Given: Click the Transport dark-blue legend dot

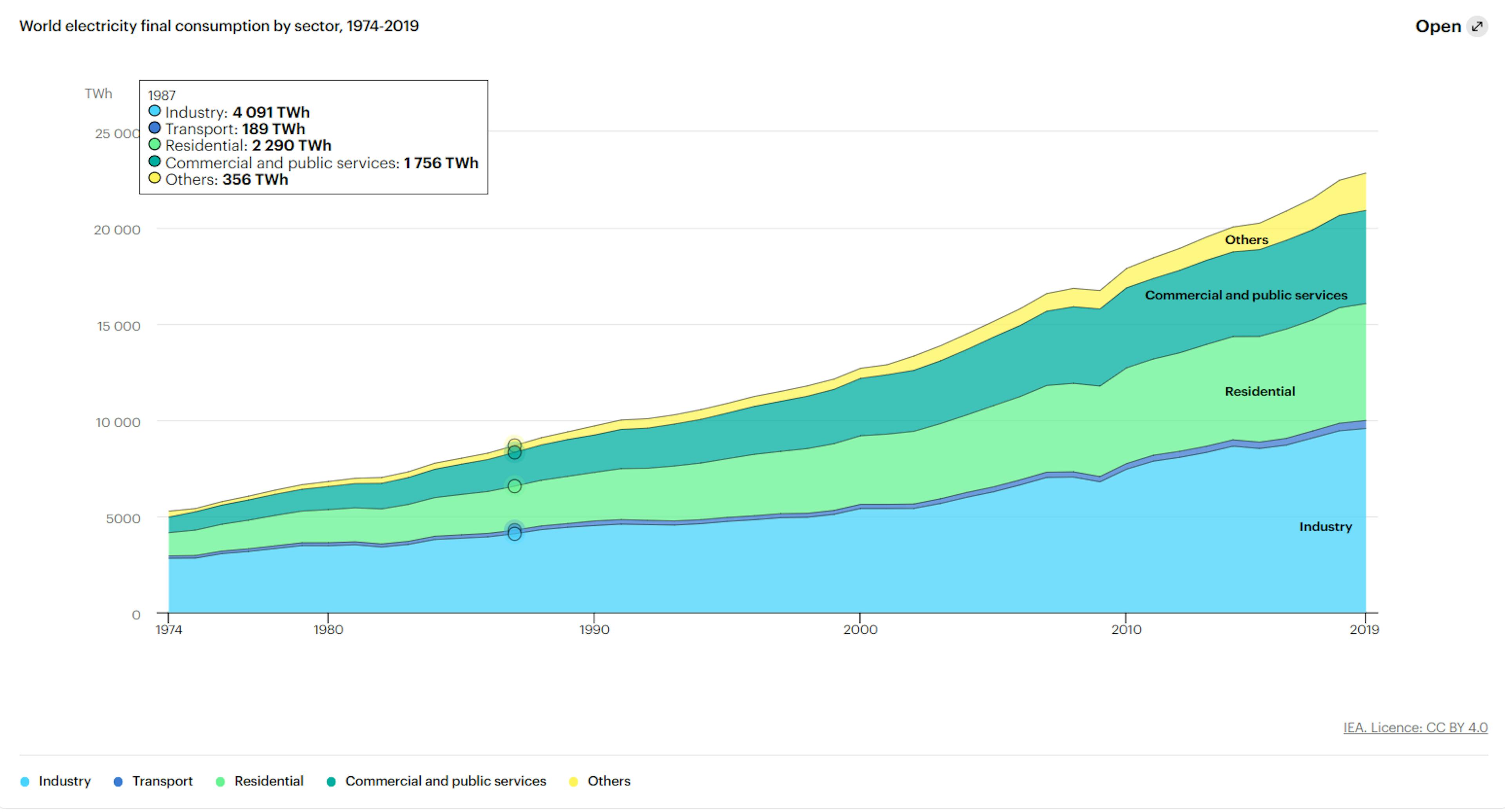Looking at the screenshot, I should click(118, 782).
